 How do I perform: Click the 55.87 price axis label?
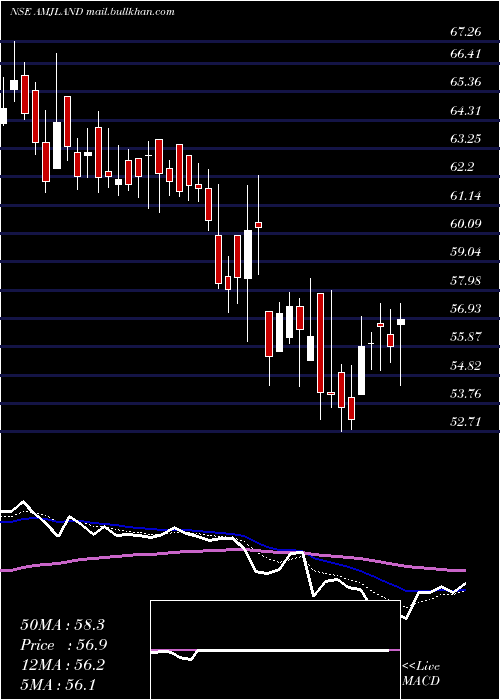click(466, 337)
